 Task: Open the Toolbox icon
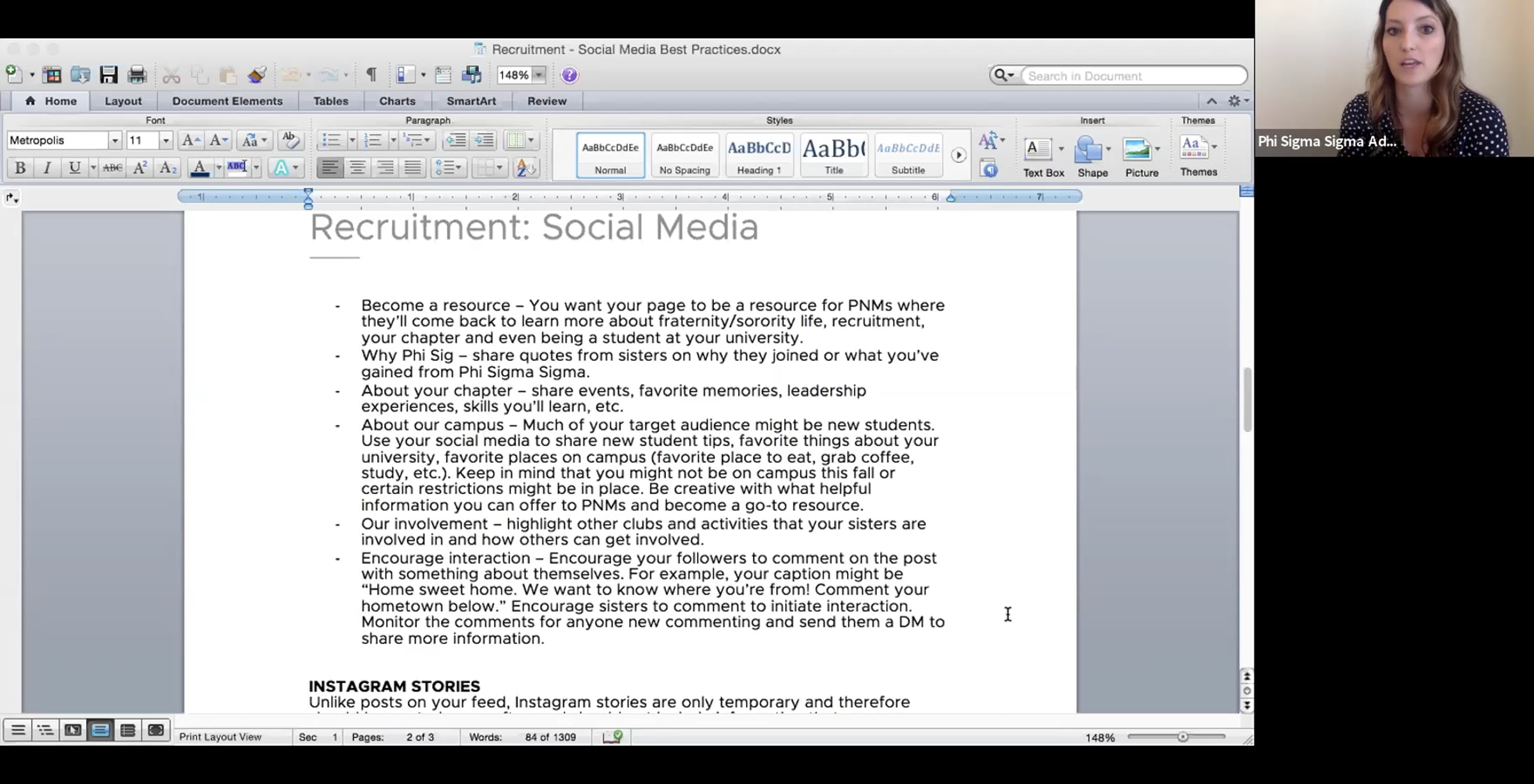tap(443, 75)
